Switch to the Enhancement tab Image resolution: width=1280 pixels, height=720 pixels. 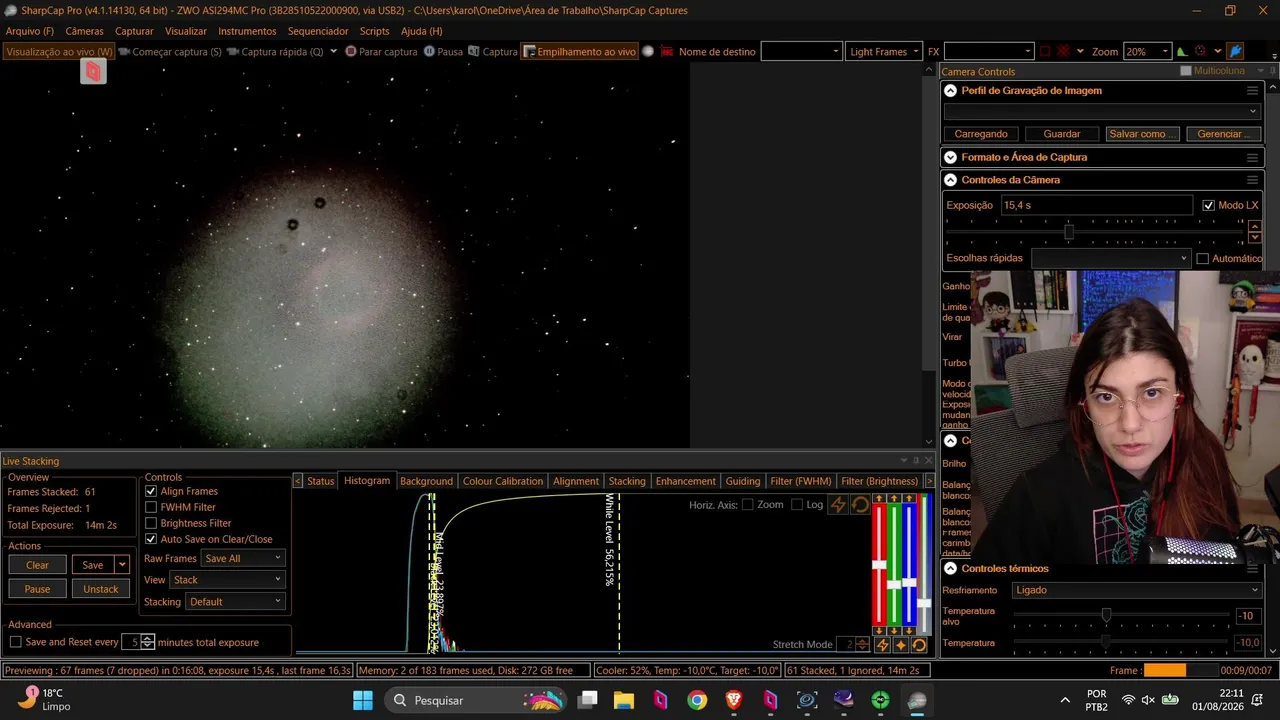coord(686,481)
